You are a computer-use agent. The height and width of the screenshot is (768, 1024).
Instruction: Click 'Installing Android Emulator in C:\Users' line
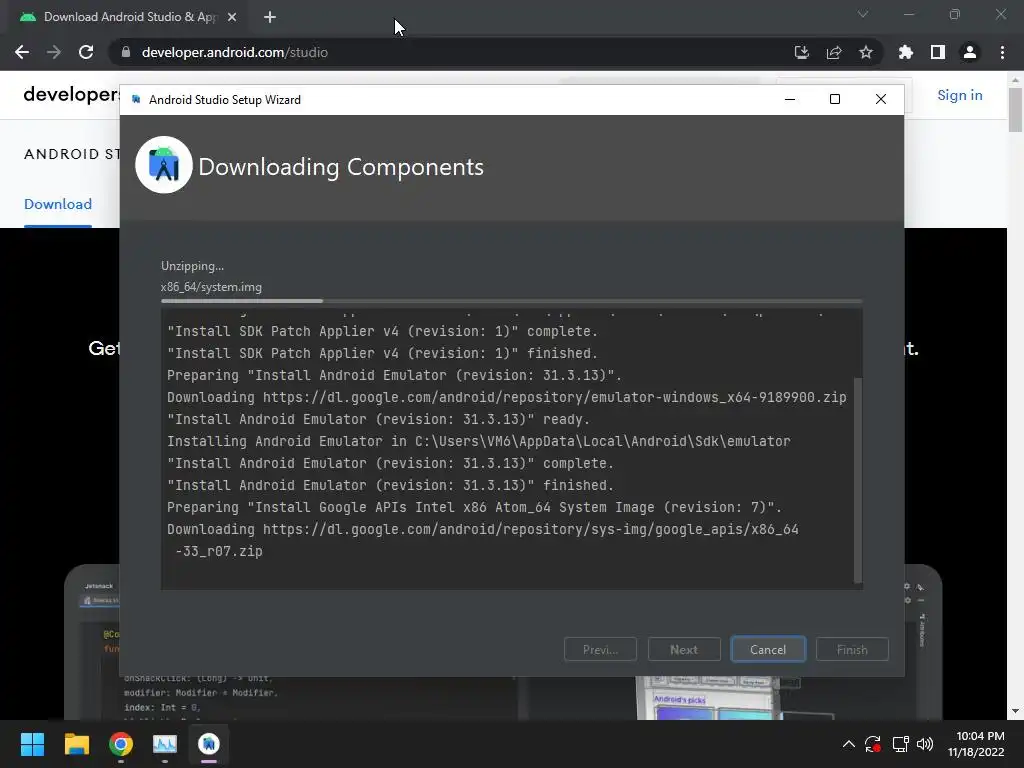click(479, 441)
